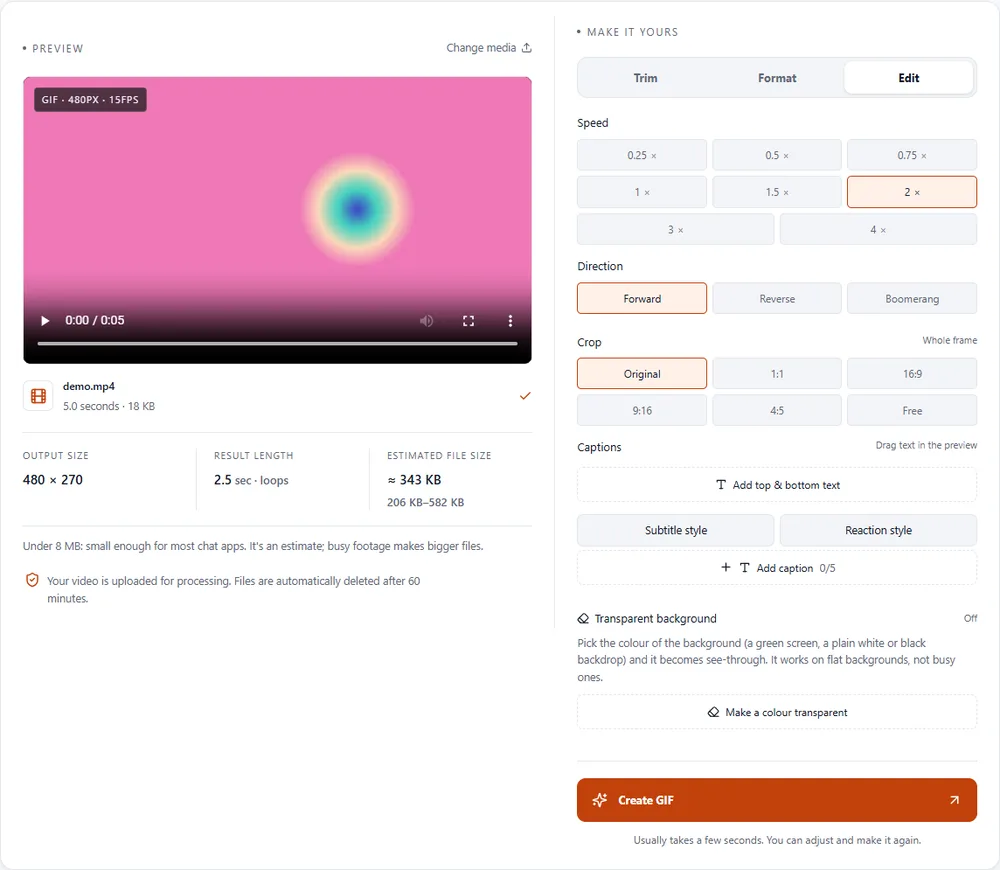Choose the 4× speed option
Image resolution: width=1000 pixels, height=870 pixels.
pos(878,230)
